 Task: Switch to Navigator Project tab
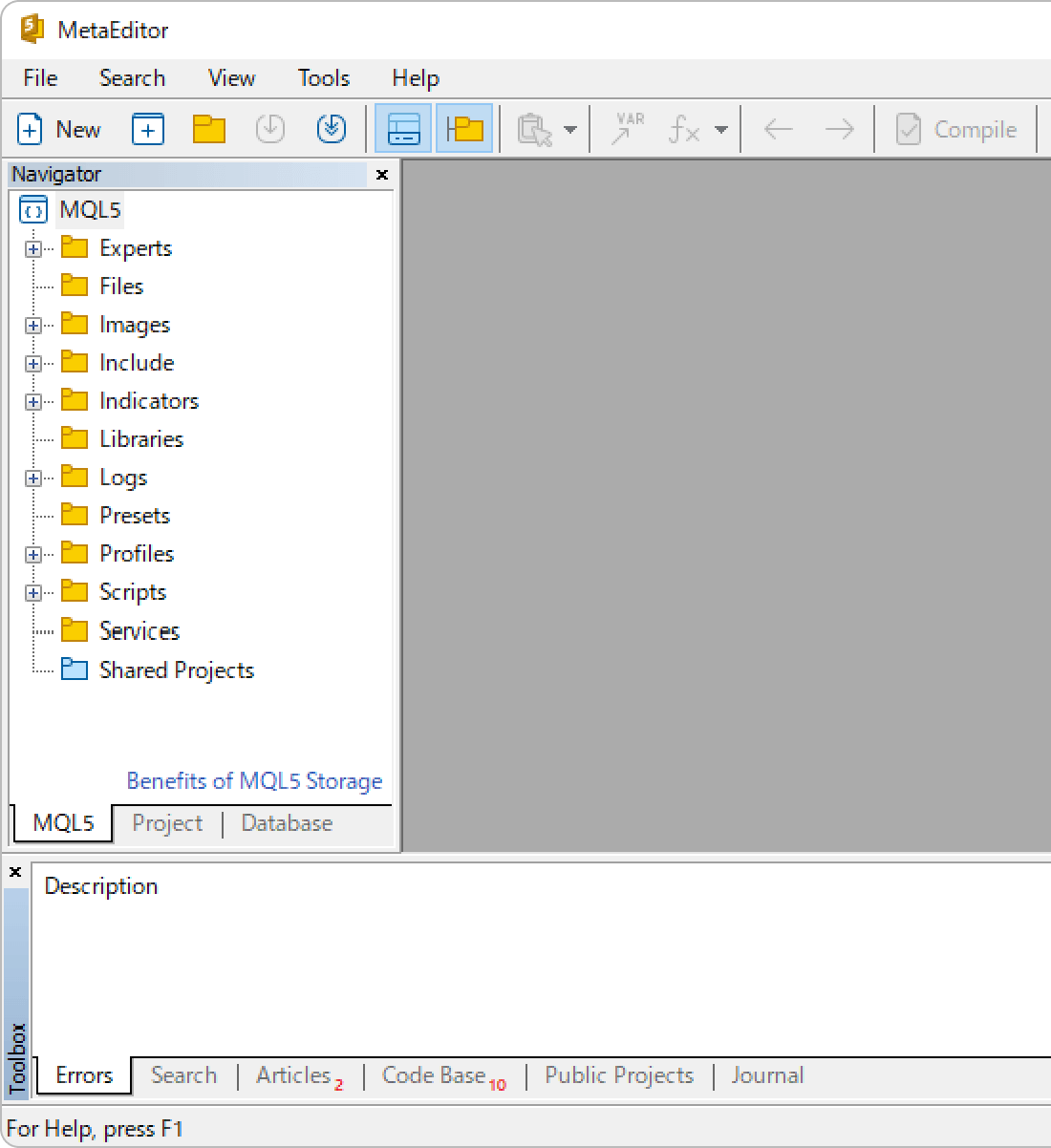[x=167, y=823]
